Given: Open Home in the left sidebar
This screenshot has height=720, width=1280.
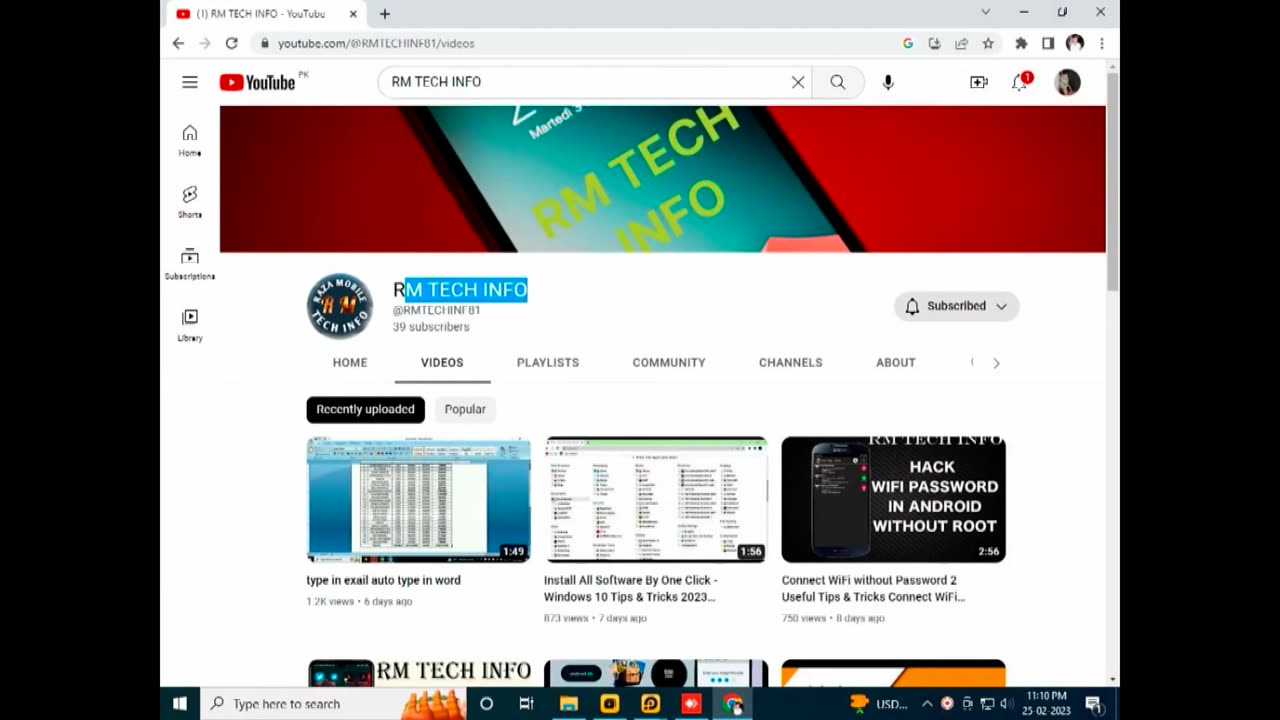Looking at the screenshot, I should 190,141.
